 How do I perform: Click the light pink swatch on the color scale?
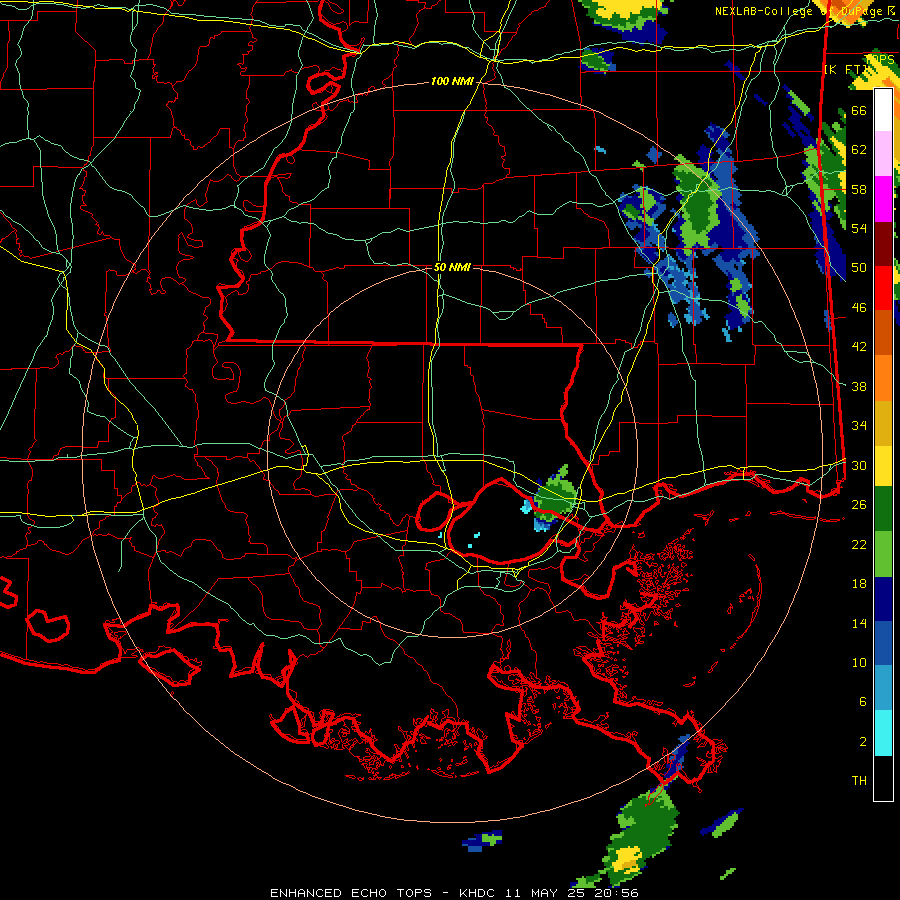tap(883, 154)
